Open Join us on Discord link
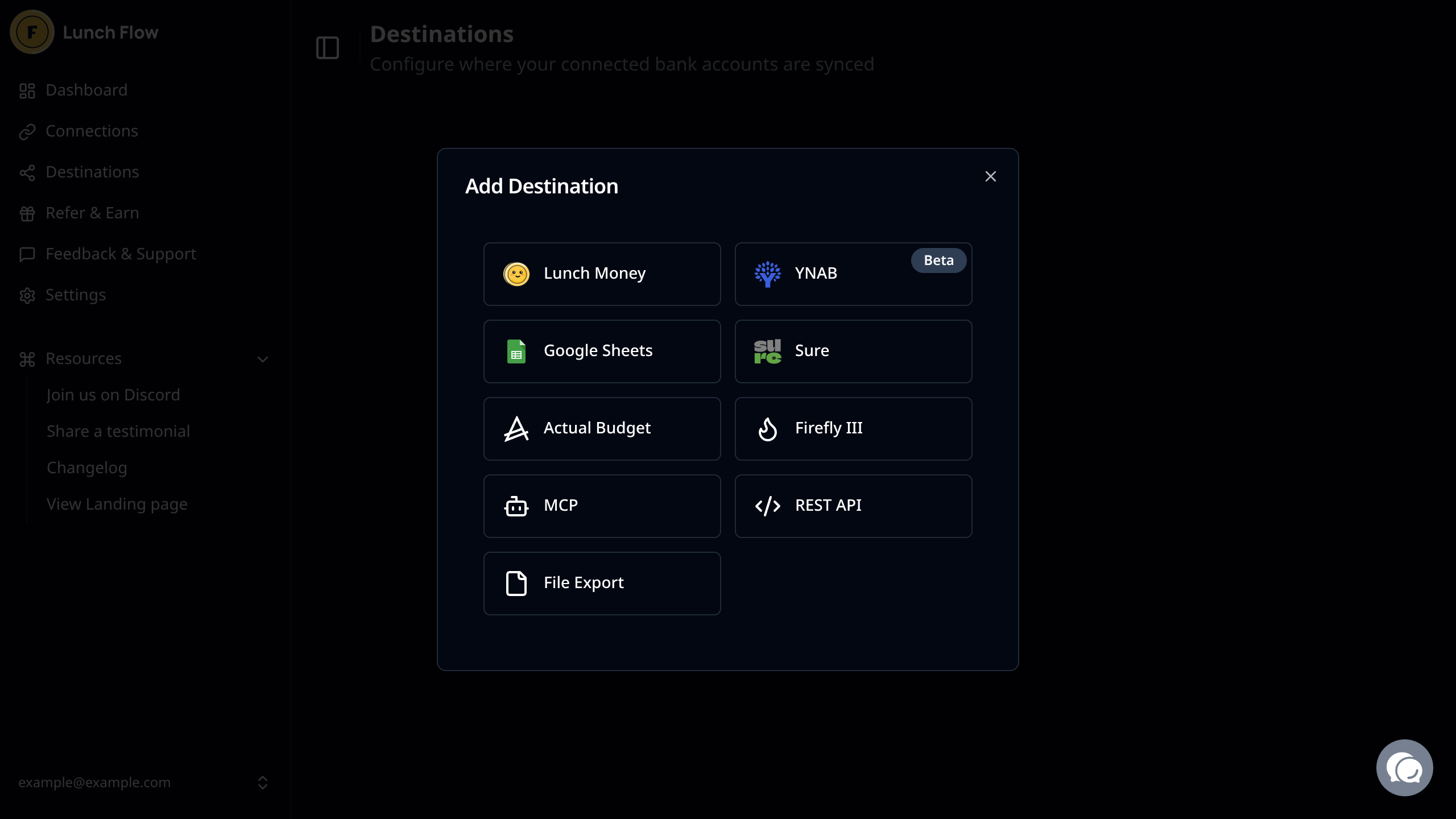 coord(113,395)
